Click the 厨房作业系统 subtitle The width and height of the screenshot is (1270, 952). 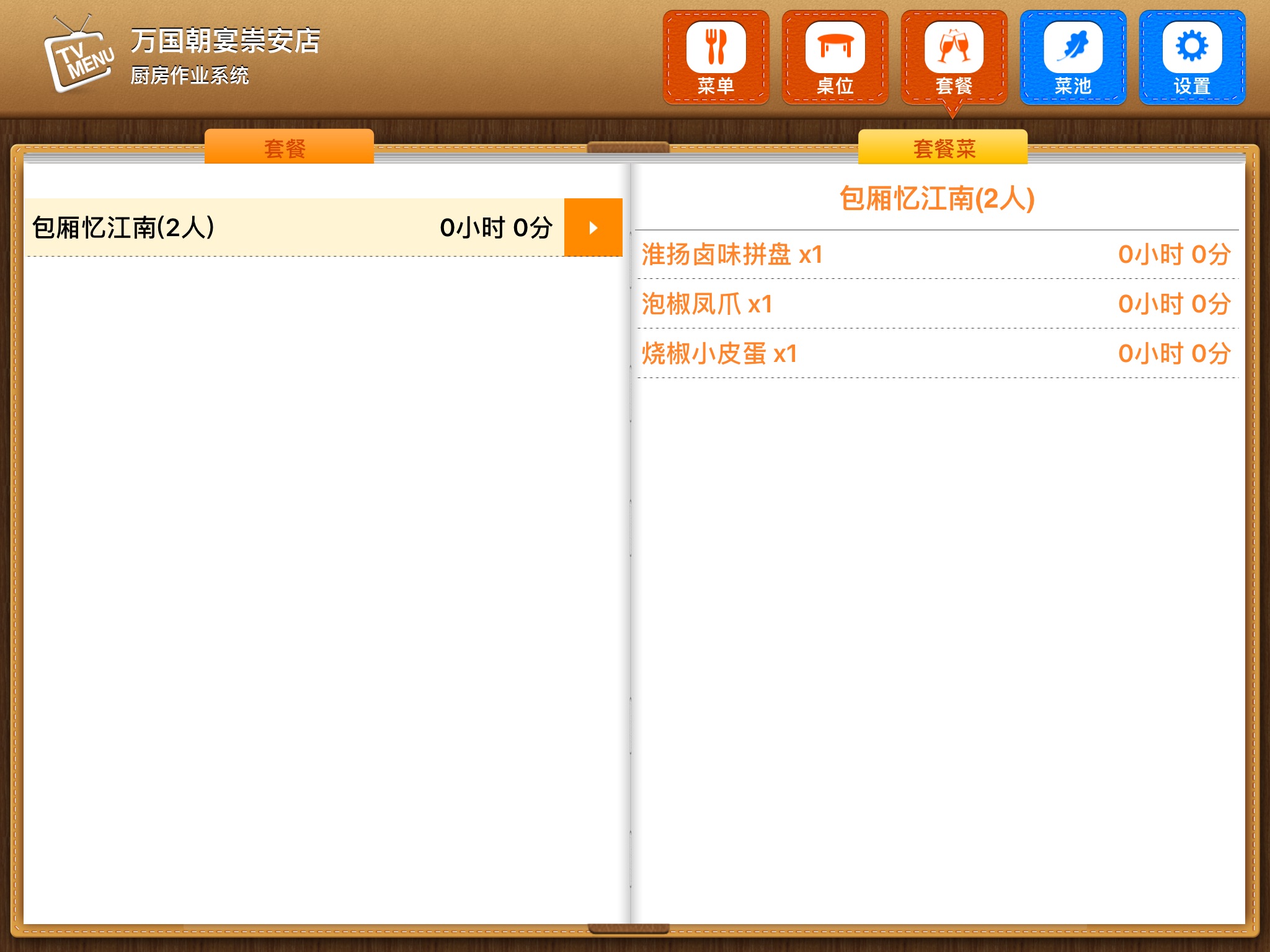(x=190, y=76)
